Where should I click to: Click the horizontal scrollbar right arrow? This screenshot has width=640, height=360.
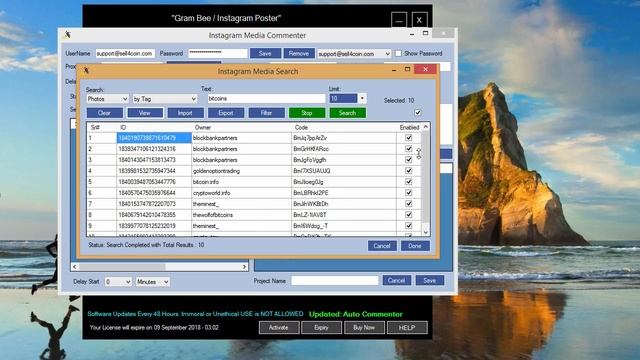coord(244,267)
